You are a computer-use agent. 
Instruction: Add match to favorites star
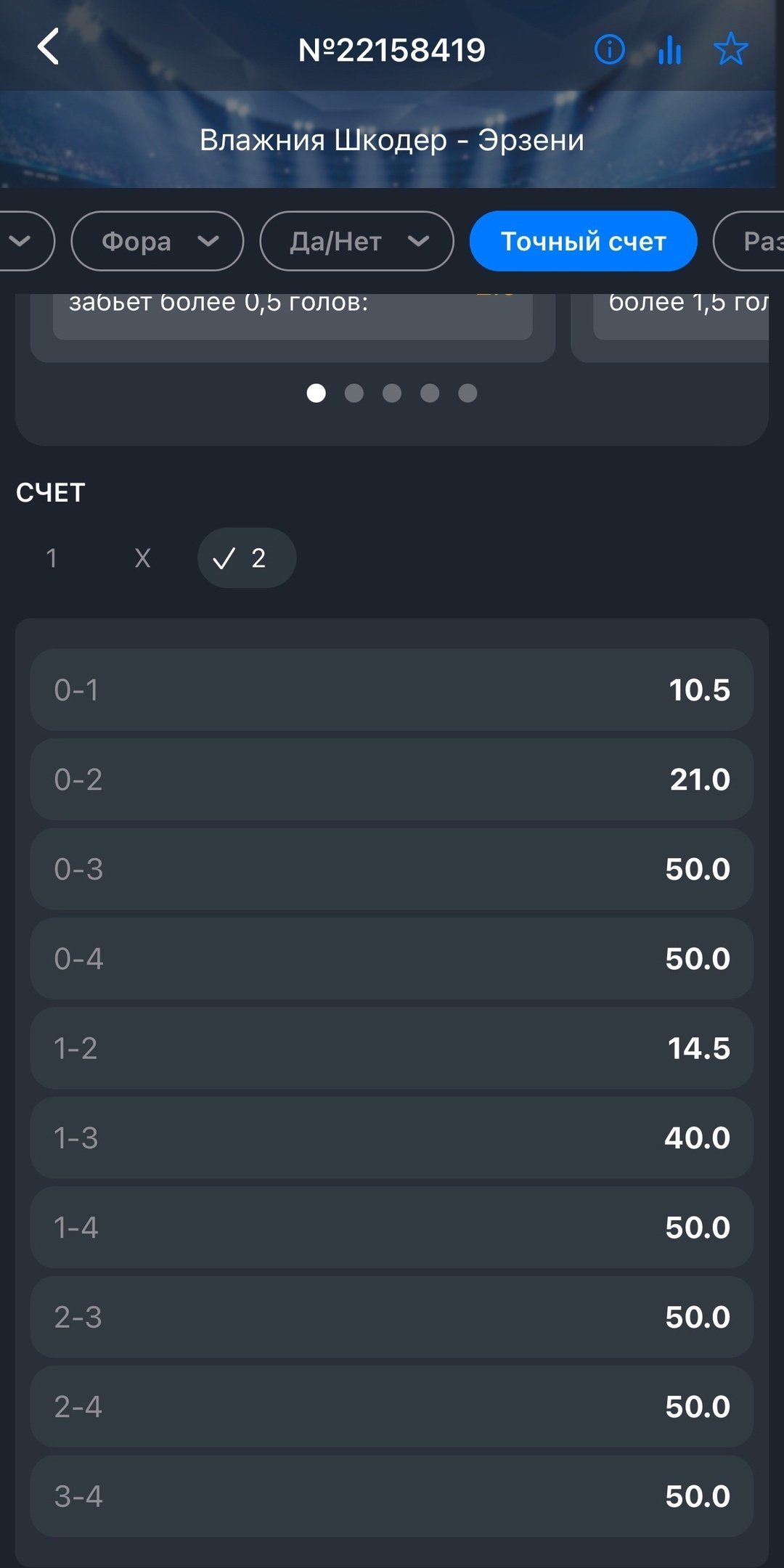[x=730, y=49]
